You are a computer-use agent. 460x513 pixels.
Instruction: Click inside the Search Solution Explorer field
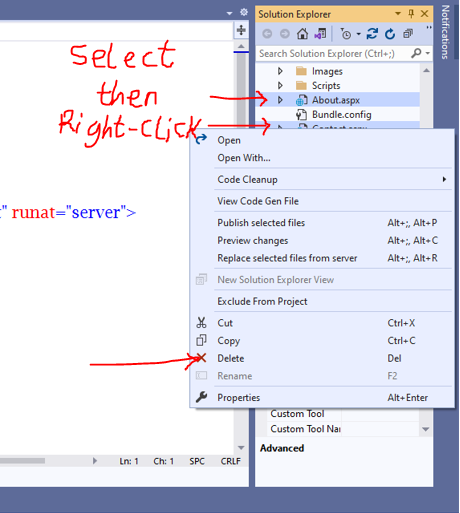click(333, 53)
